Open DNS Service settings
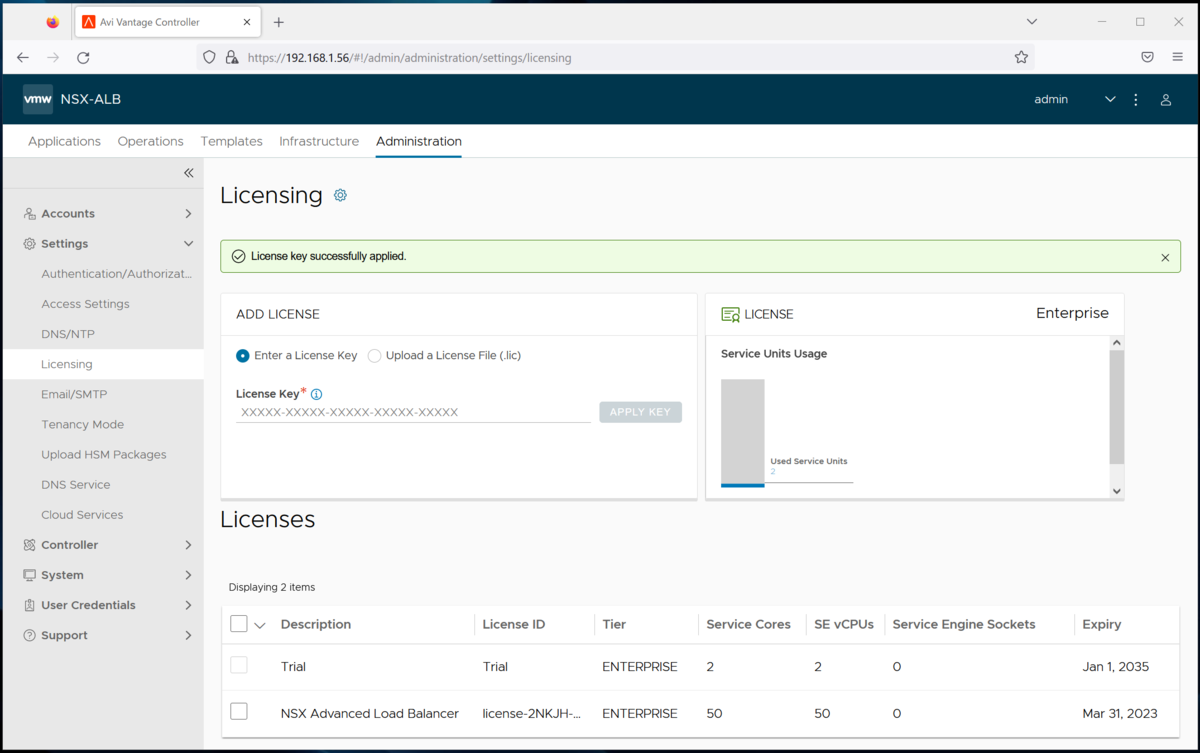 (x=76, y=484)
